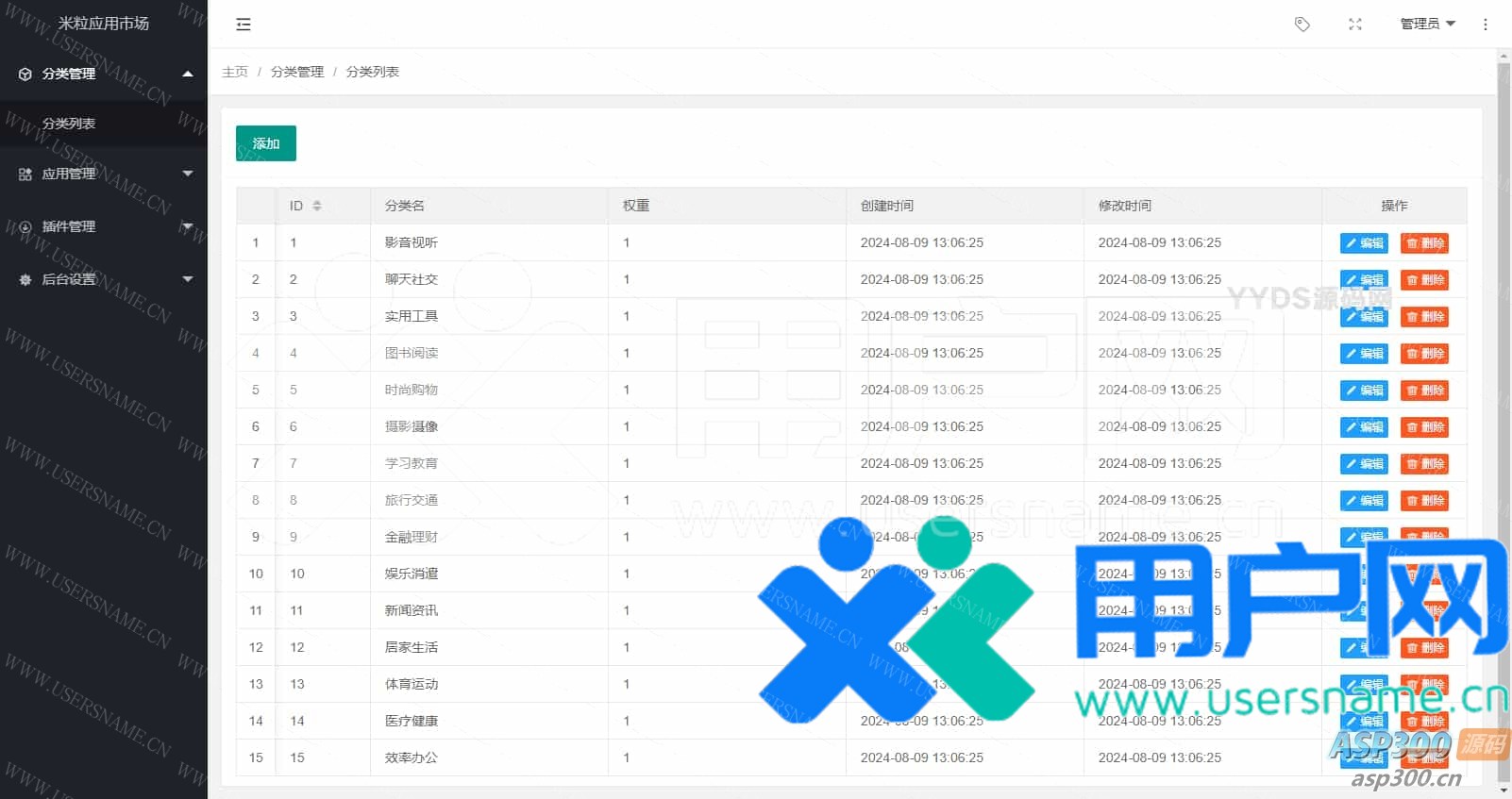
Task: Delete the 聊天社交 category row
Action: (x=1424, y=280)
